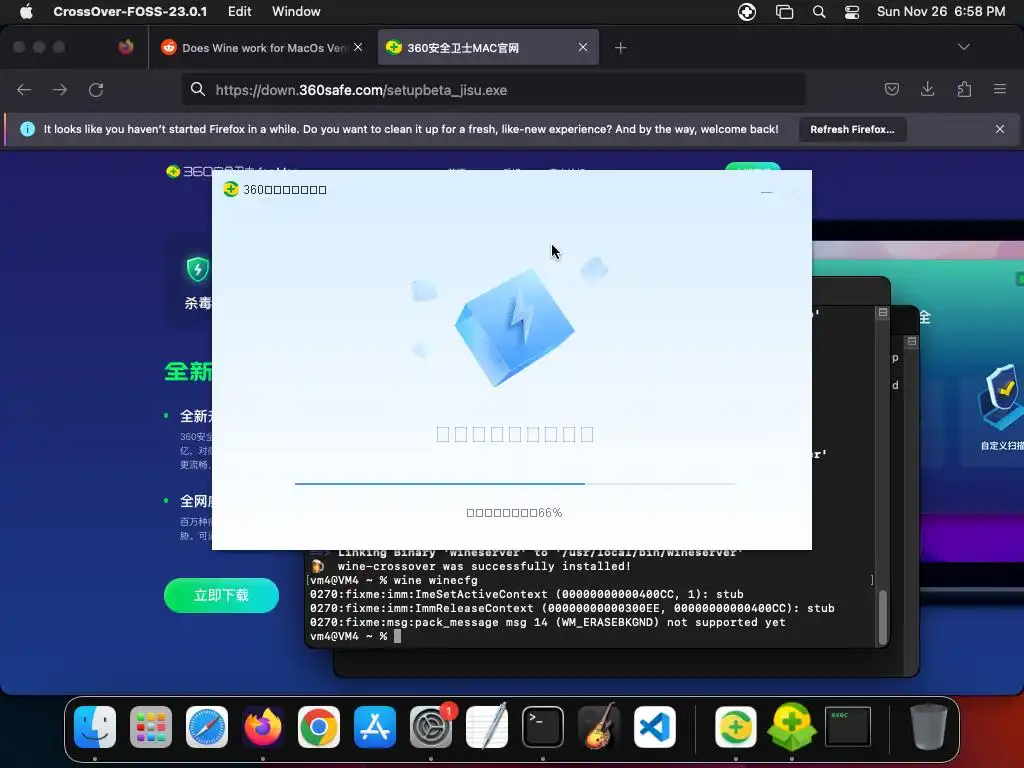
Task: Open GarageBand from the Dock
Action: tap(599, 726)
